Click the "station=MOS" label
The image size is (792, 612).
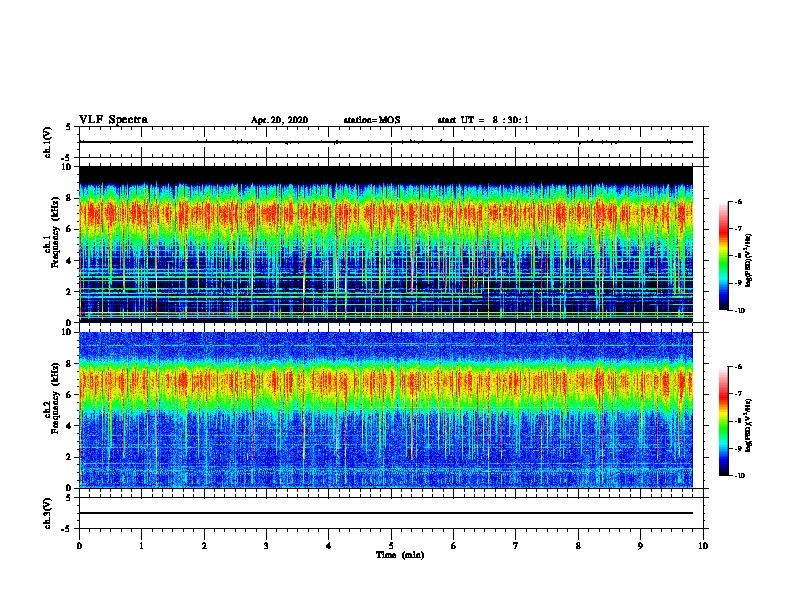click(x=372, y=120)
